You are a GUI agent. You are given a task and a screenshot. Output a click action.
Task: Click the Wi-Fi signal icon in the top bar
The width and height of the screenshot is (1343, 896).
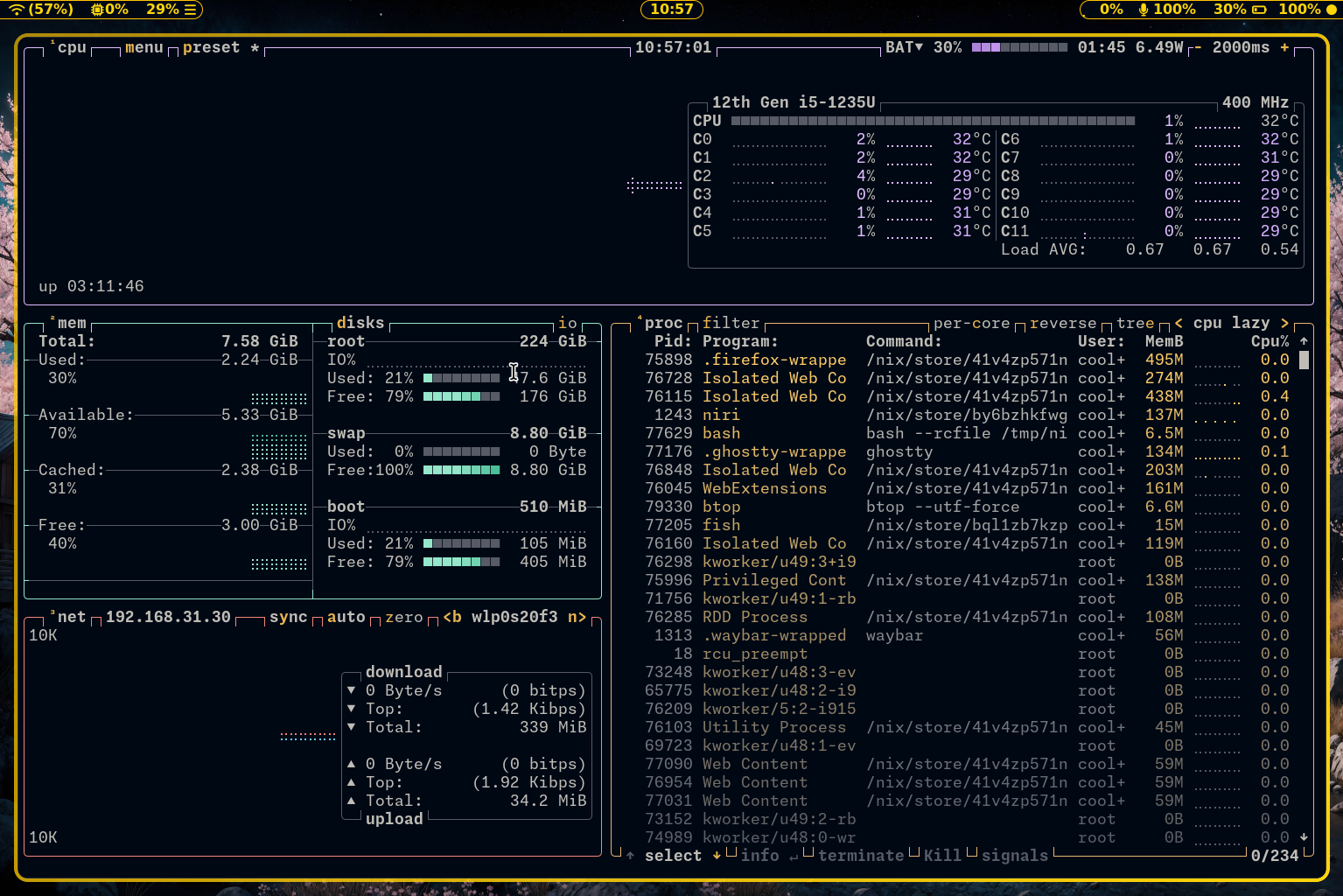[x=17, y=10]
